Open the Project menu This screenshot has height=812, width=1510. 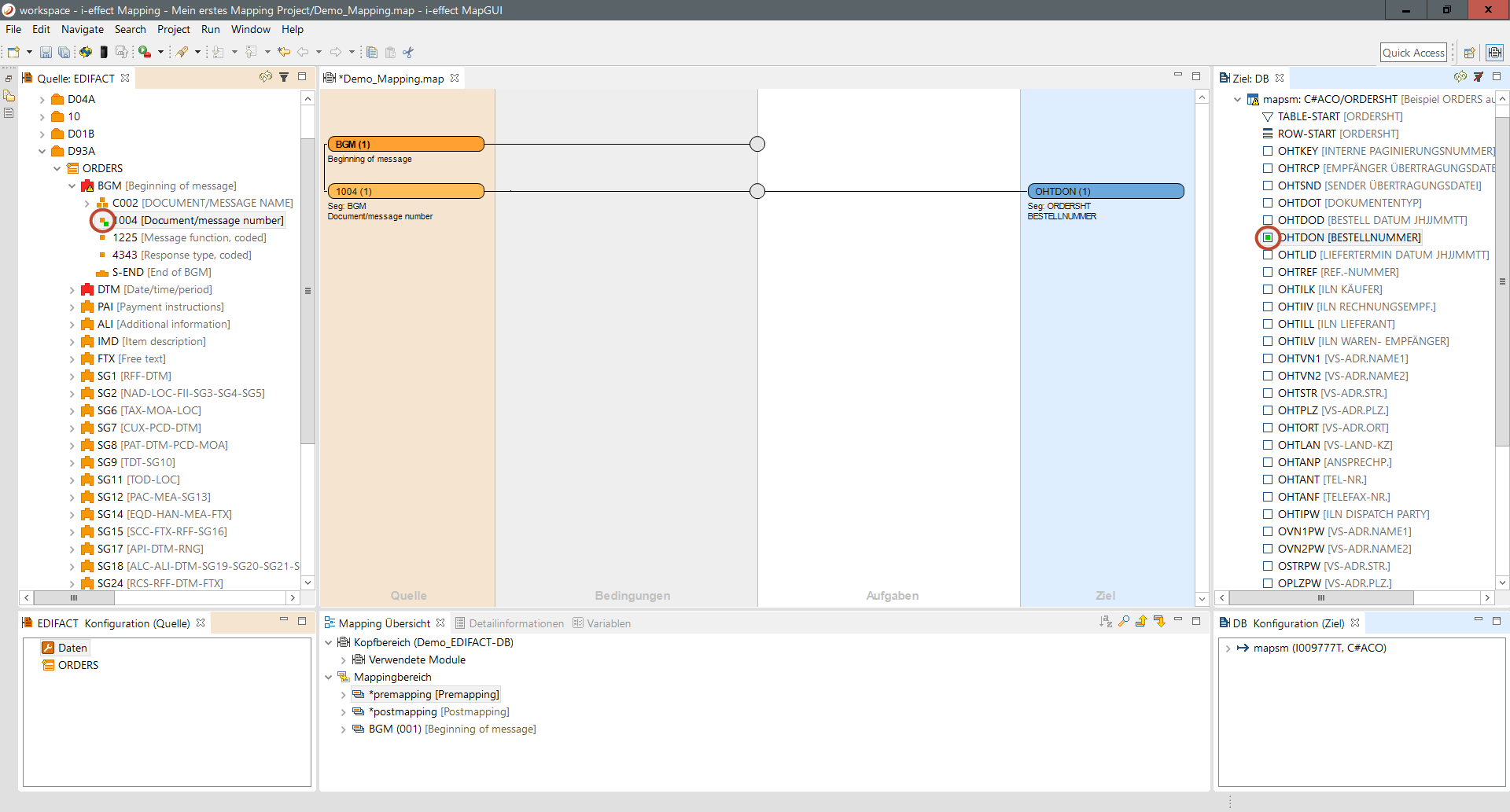tap(173, 29)
